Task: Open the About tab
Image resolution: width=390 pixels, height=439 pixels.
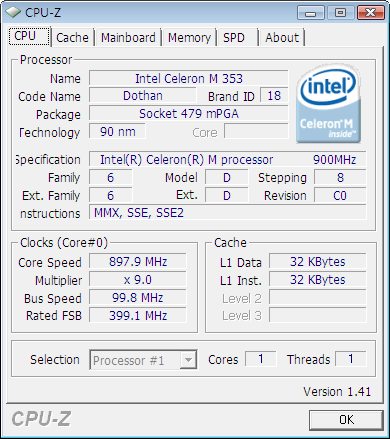Action: click(282, 37)
